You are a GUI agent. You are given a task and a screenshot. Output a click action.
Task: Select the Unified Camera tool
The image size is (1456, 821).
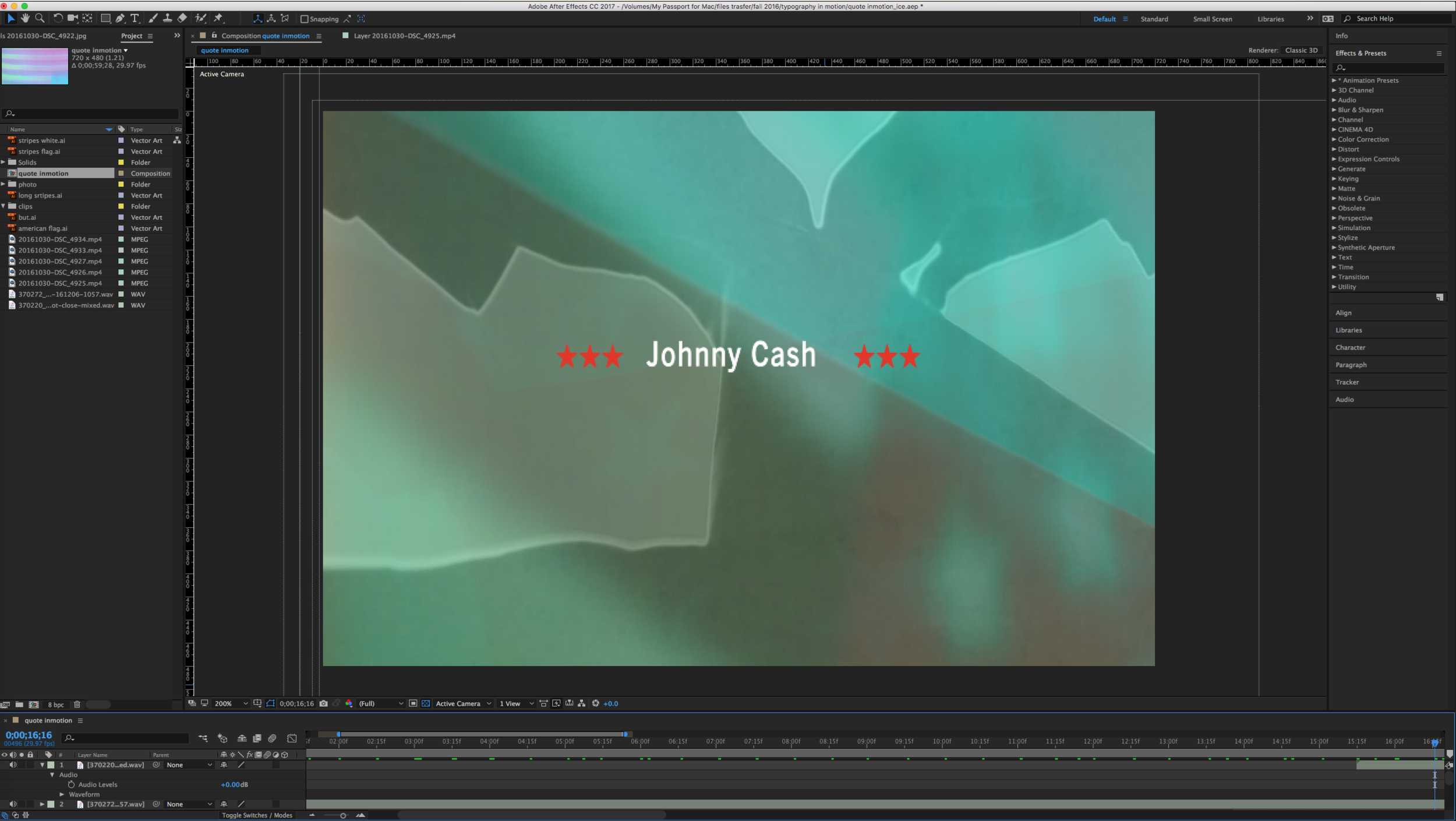click(73, 19)
